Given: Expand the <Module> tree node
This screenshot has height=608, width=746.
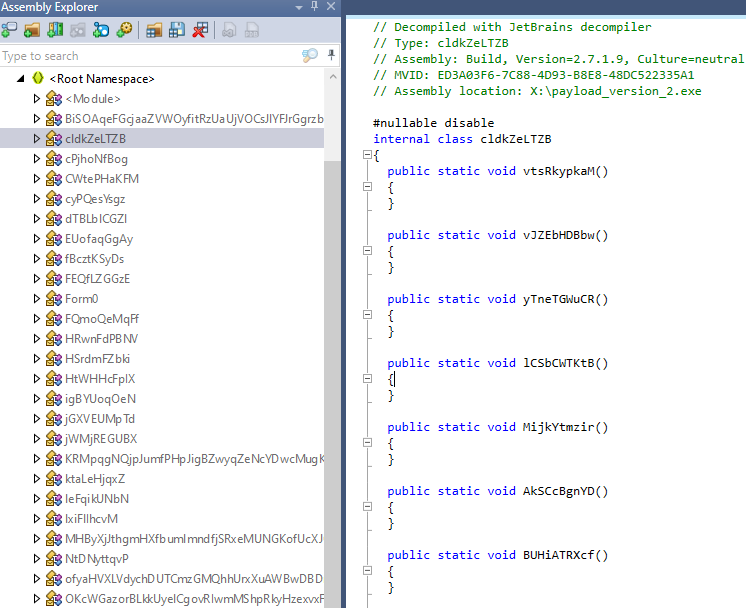Looking at the screenshot, I should (37, 98).
